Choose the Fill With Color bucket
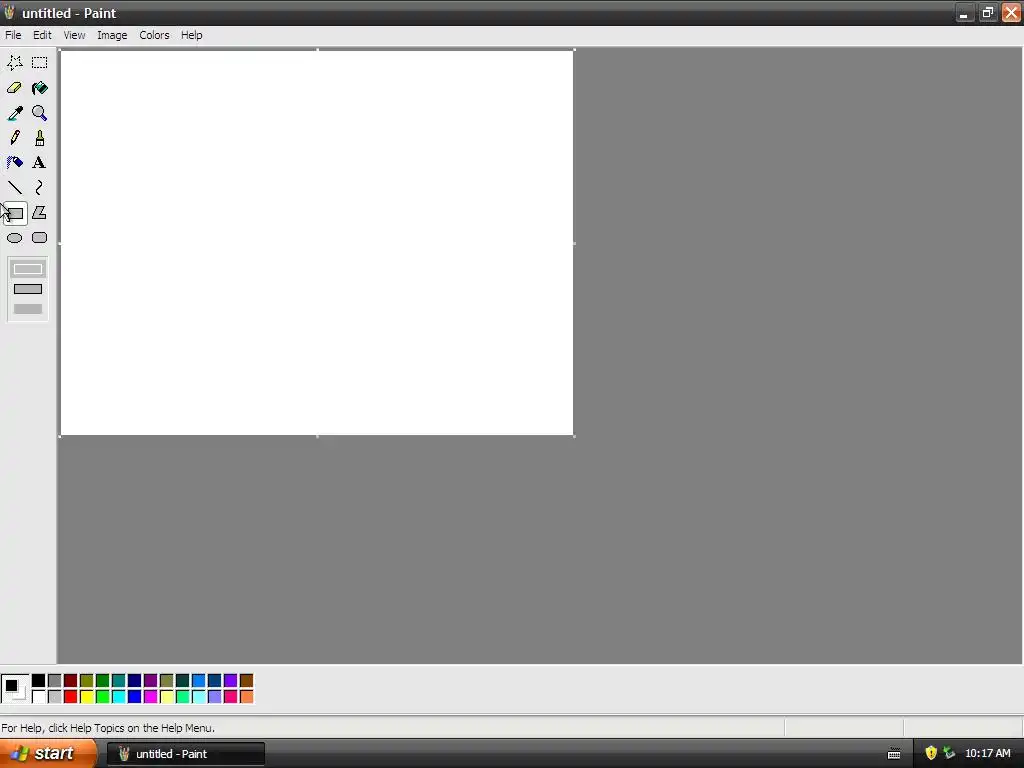This screenshot has height=768, width=1024. tap(39, 88)
